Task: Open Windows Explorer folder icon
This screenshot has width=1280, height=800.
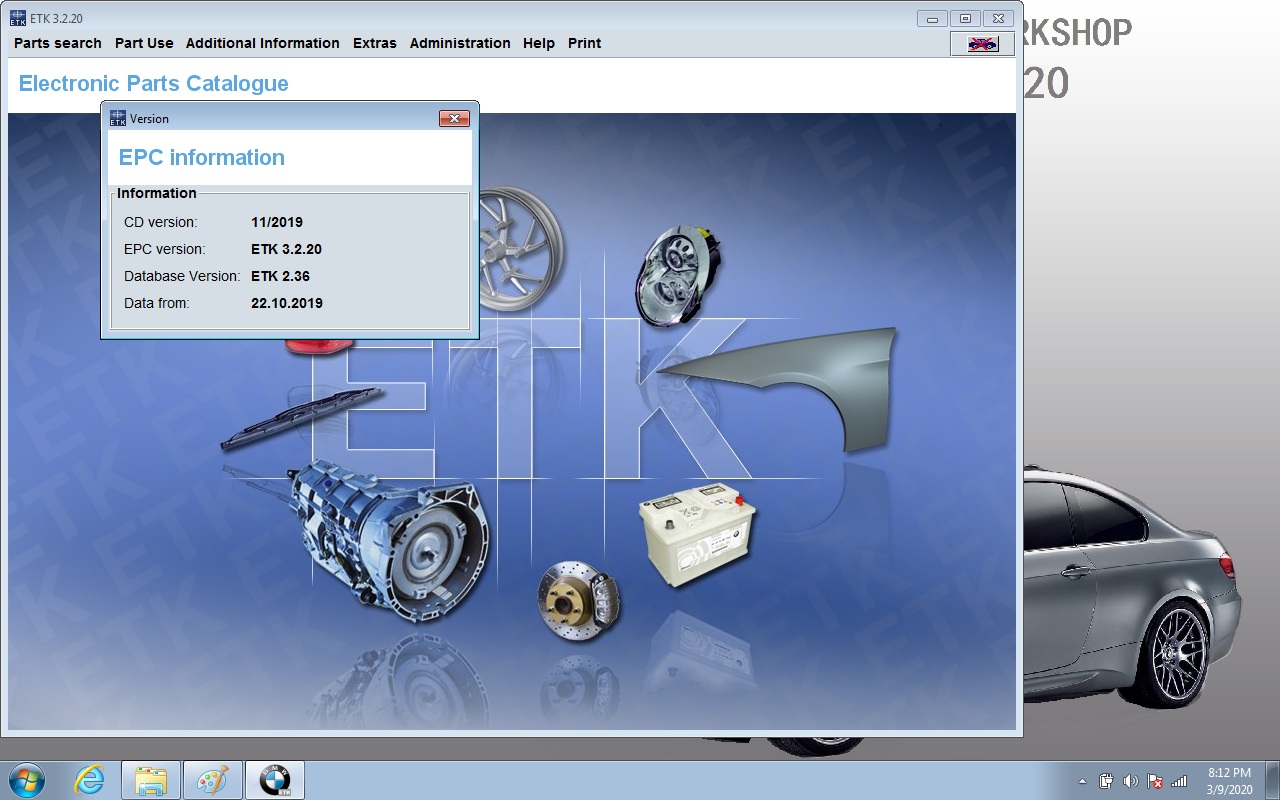Action: pos(150,780)
